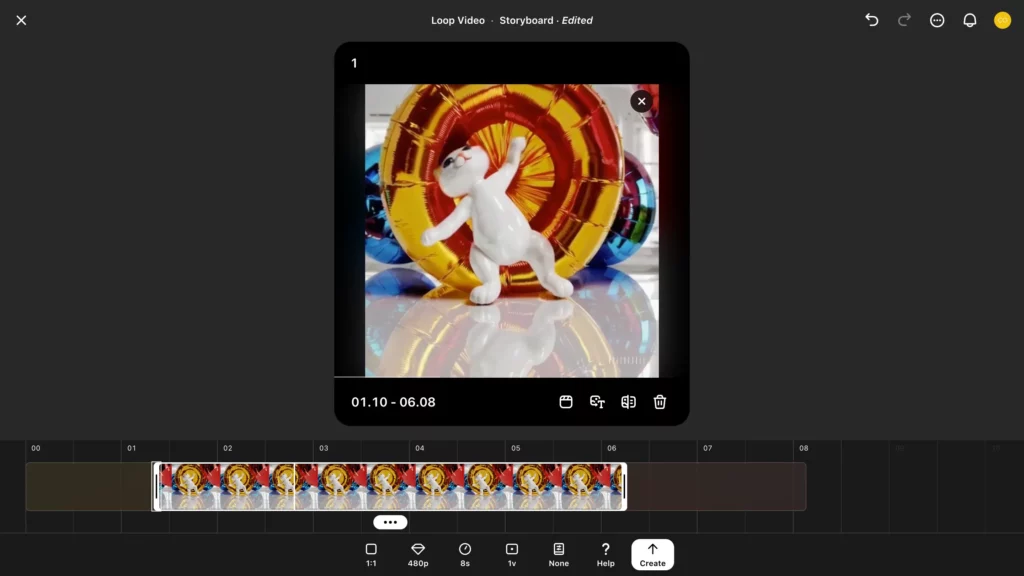Click the 08 timeline ruler mark
Image resolution: width=1024 pixels, height=576 pixels.
tap(804, 448)
